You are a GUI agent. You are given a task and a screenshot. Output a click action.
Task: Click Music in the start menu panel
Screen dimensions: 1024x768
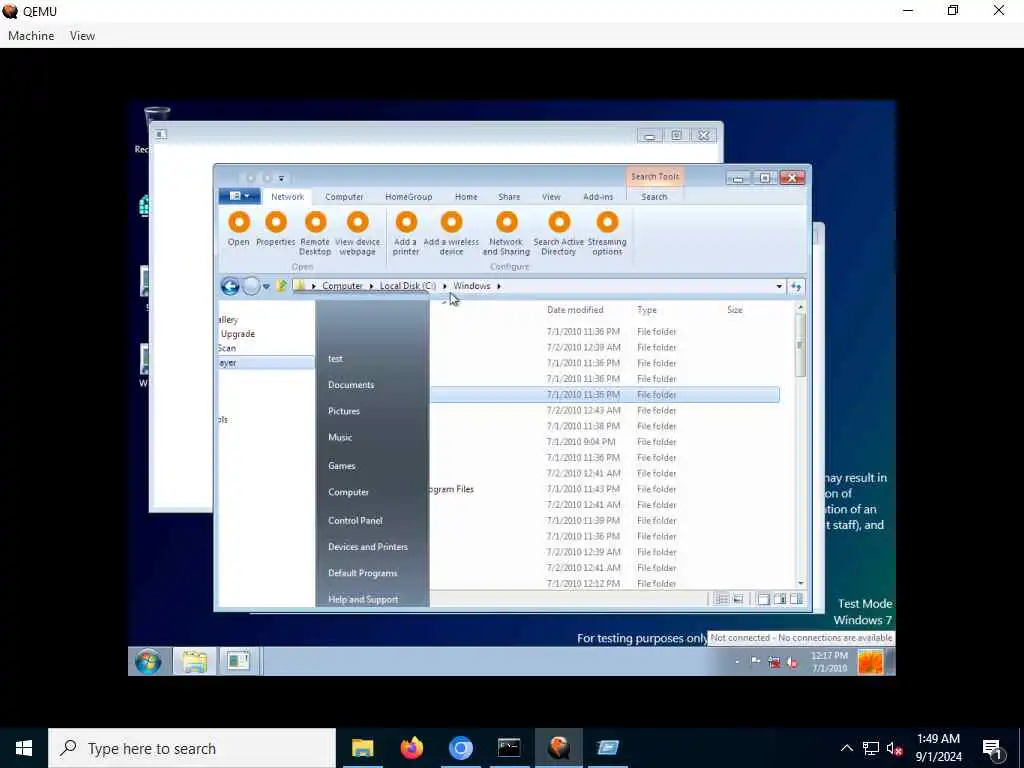click(340, 437)
